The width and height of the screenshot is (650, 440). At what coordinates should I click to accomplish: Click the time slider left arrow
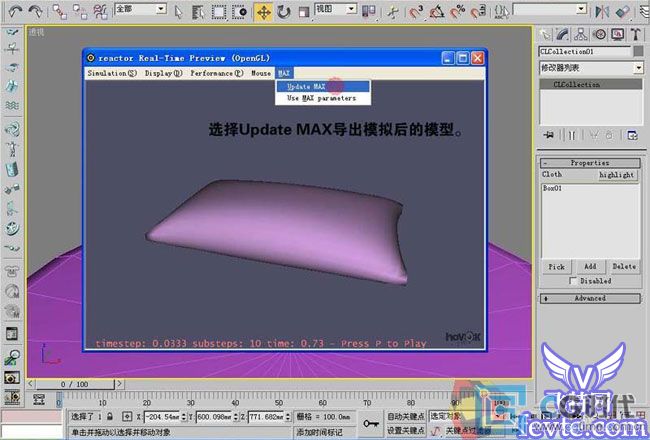(x=31, y=384)
